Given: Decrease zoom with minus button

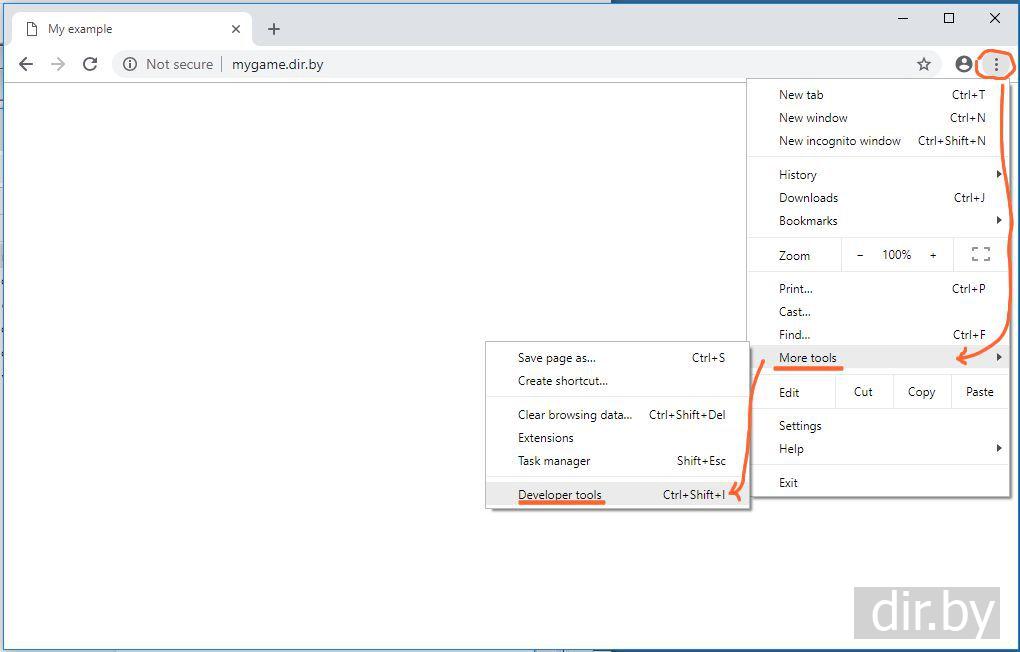Looking at the screenshot, I should [x=860, y=255].
